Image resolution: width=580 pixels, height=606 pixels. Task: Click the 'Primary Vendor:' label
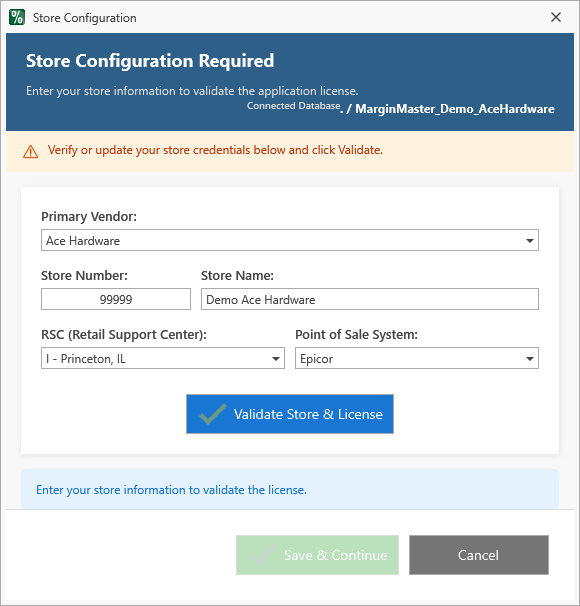tap(89, 217)
